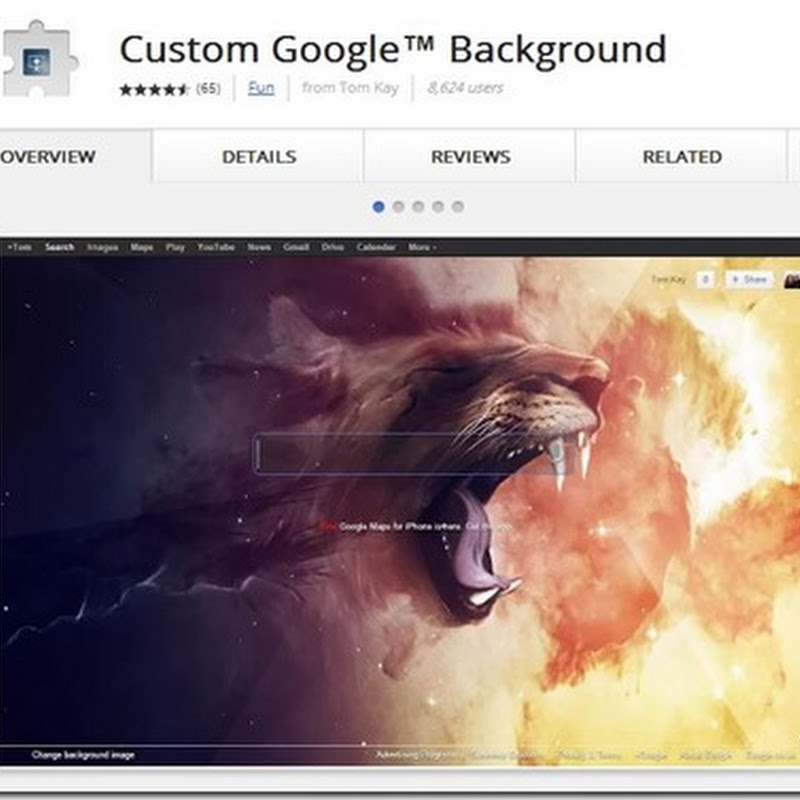The width and height of the screenshot is (800, 800).
Task: Click 'Play' in the Google bar
Action: (175, 247)
